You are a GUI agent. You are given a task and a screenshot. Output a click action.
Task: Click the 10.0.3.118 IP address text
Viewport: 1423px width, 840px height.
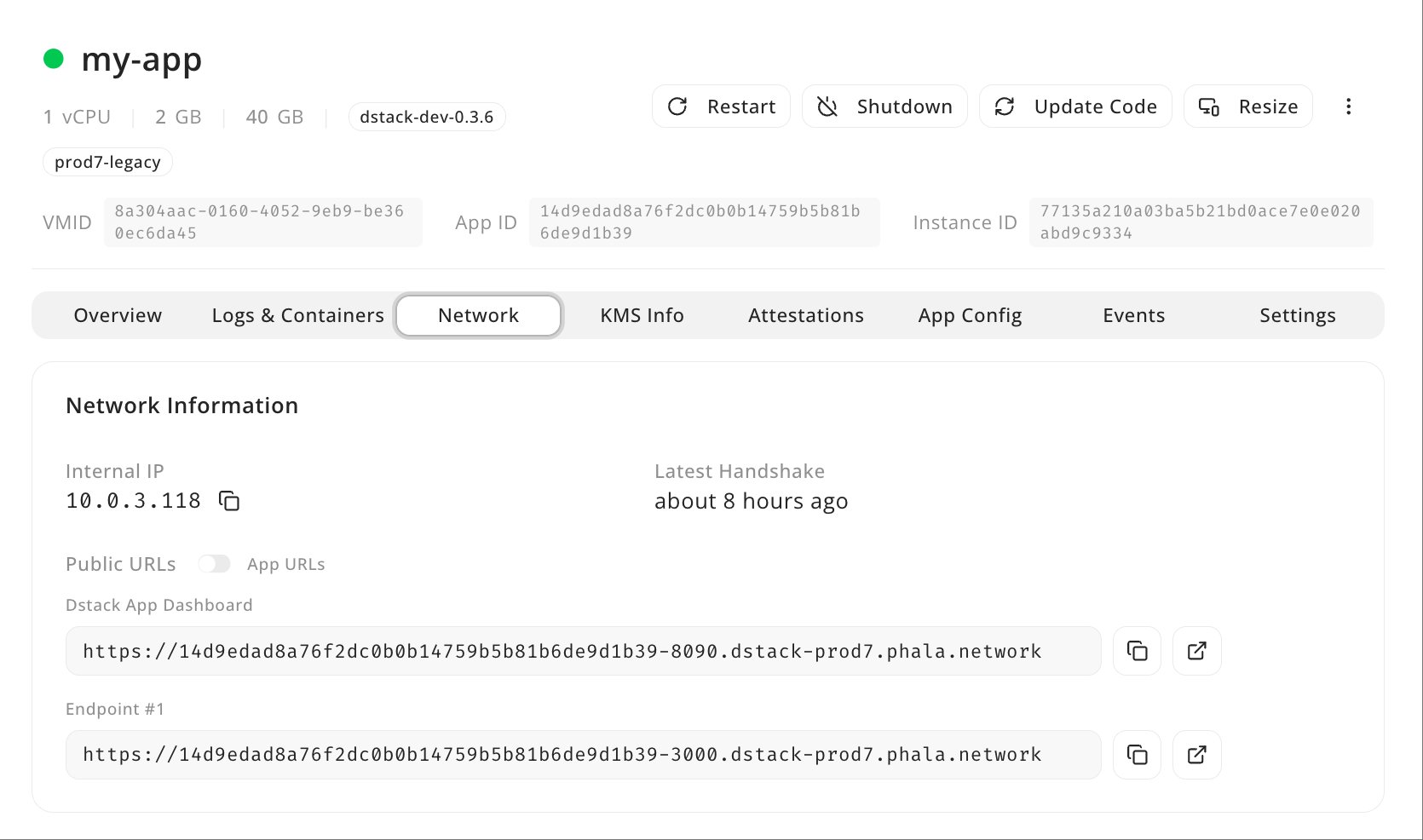(x=134, y=501)
